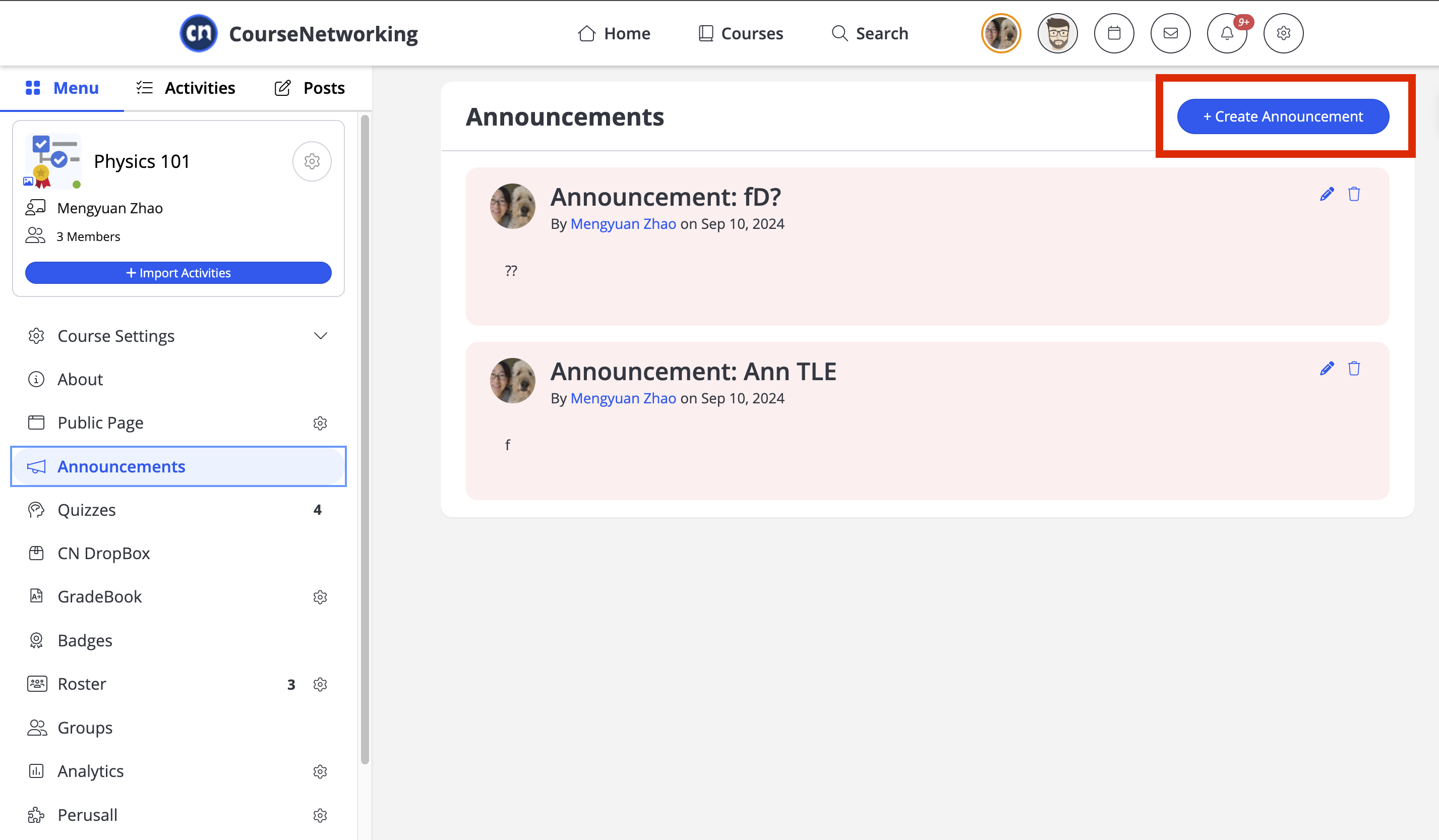
Task: Open Mengyuan Zhao link in 'Ann TLE' announcement
Action: pos(623,398)
